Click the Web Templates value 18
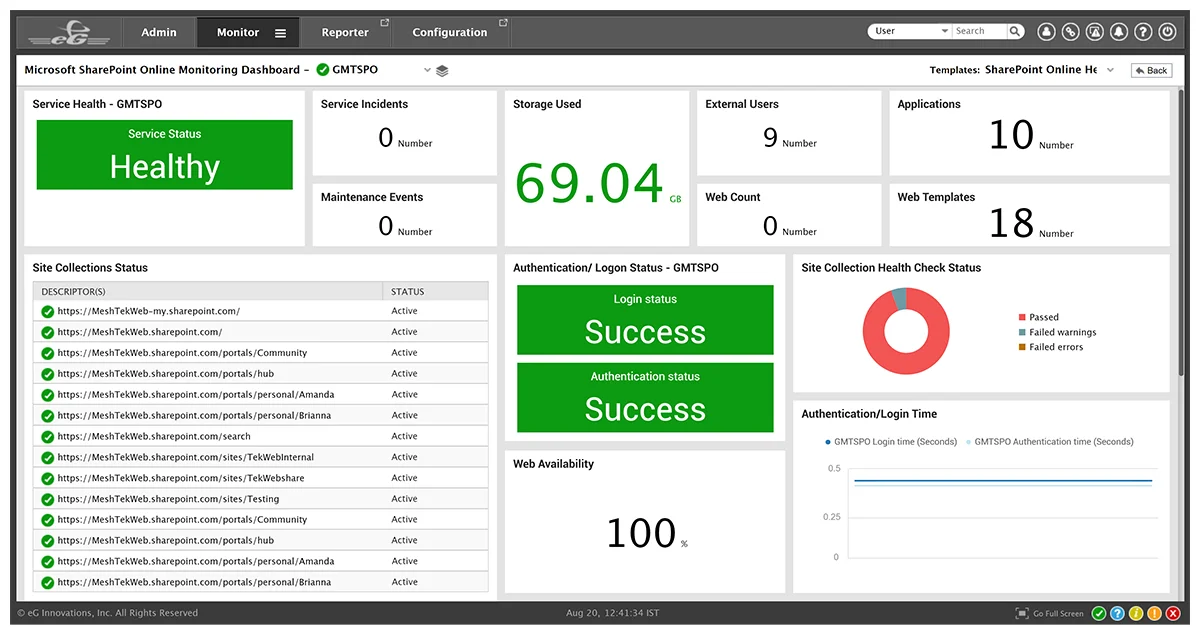 tap(1011, 223)
